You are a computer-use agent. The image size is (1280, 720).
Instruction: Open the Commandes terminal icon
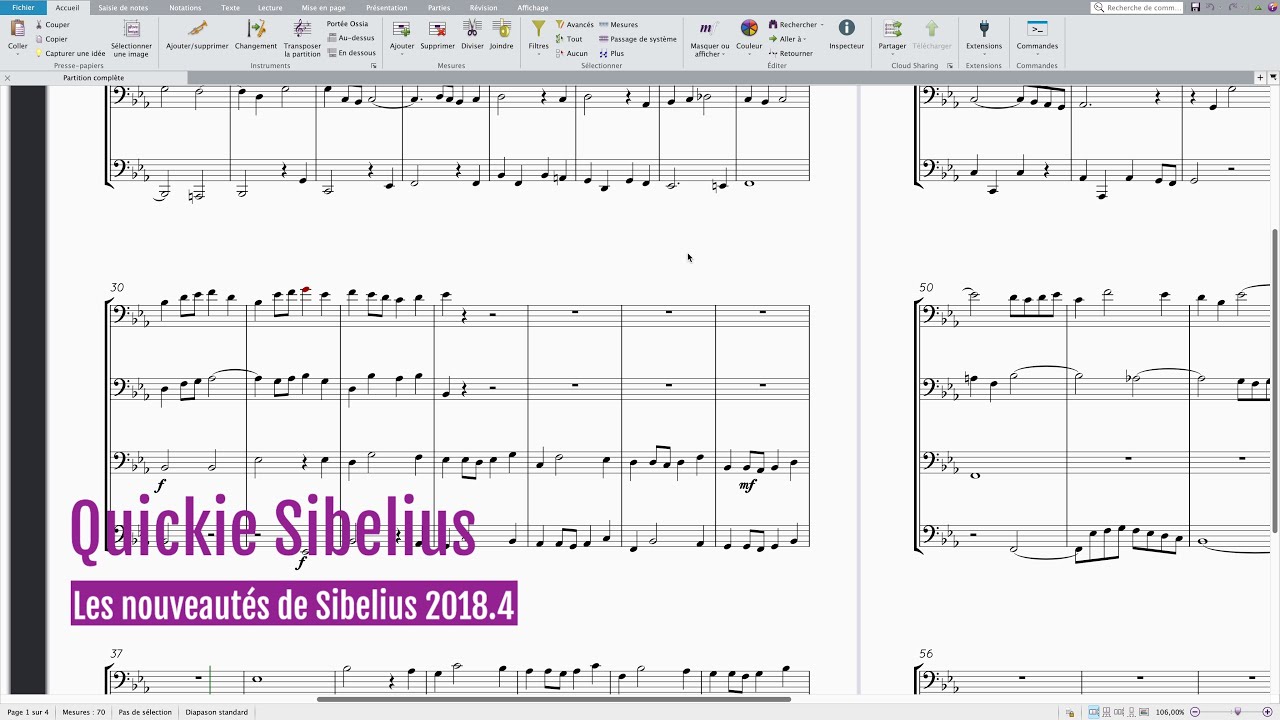1037,29
